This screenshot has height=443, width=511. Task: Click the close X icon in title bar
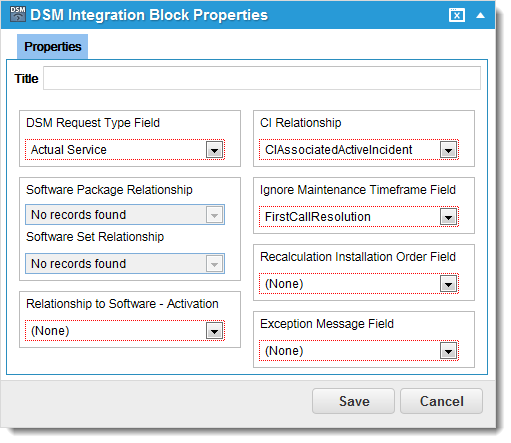[x=457, y=15]
